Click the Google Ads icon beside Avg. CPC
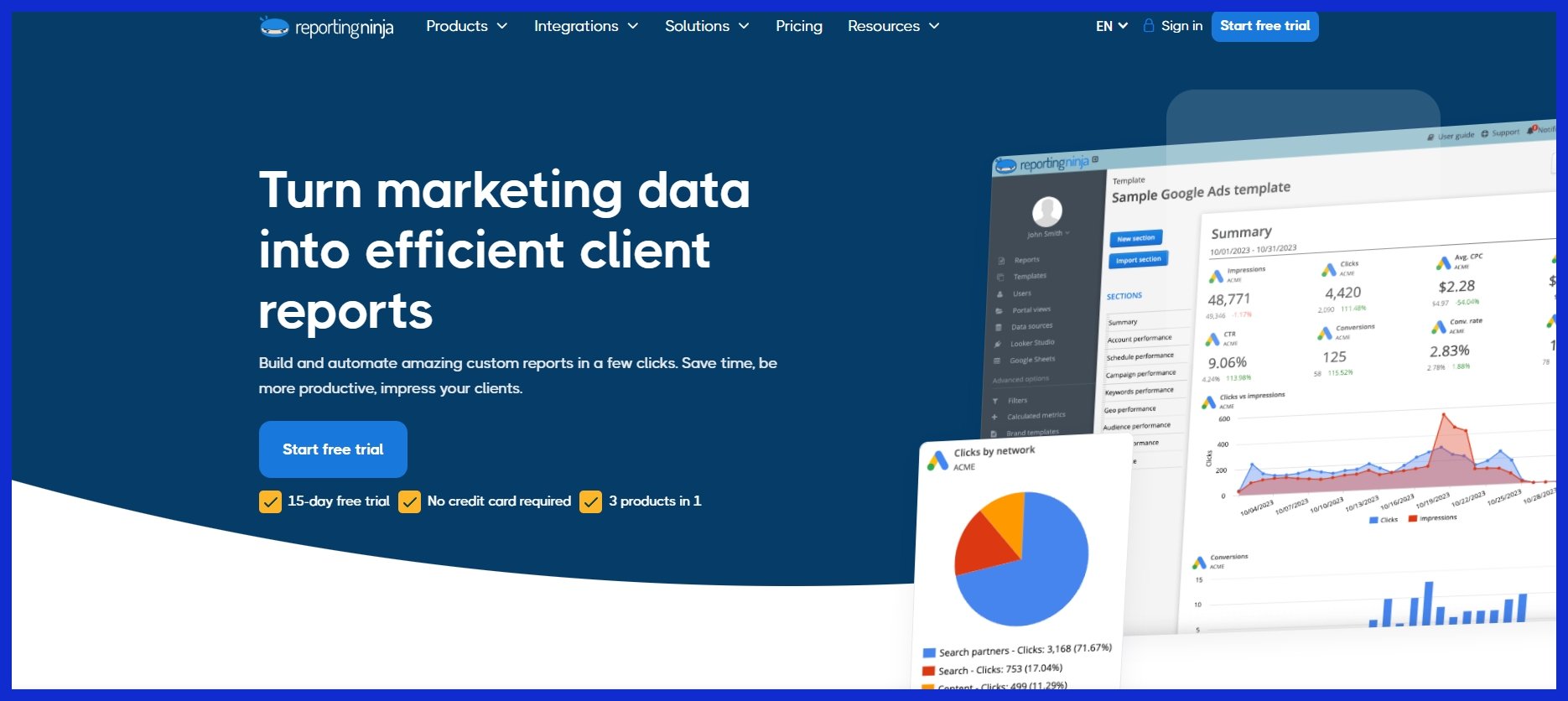 coord(1443,263)
